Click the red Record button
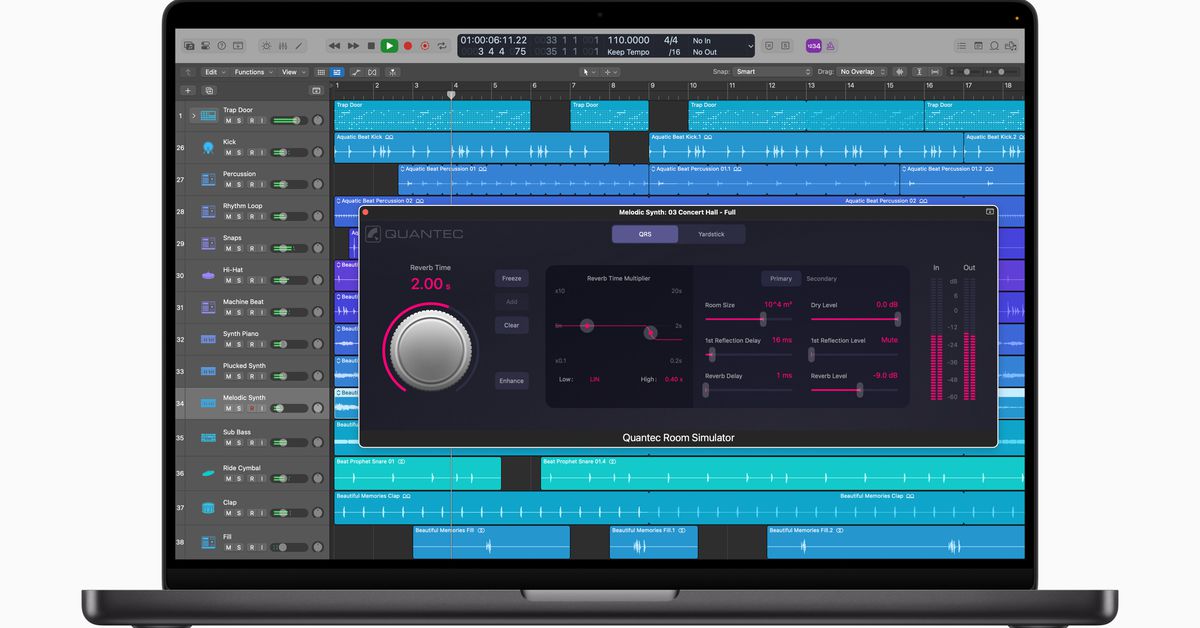The height and width of the screenshot is (628, 1200). pyautogui.click(x=407, y=46)
